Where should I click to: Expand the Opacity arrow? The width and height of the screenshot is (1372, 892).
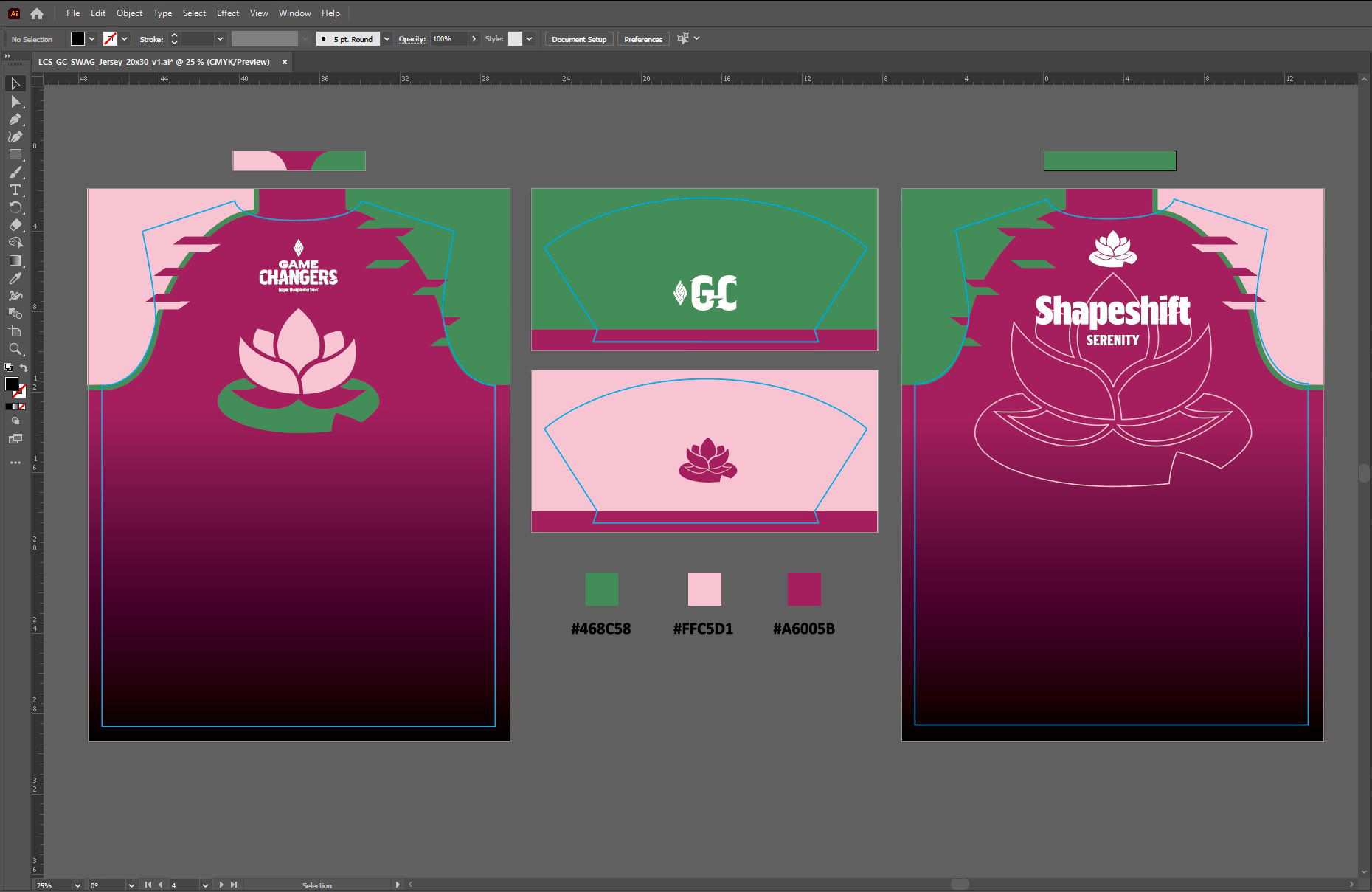[x=474, y=39]
